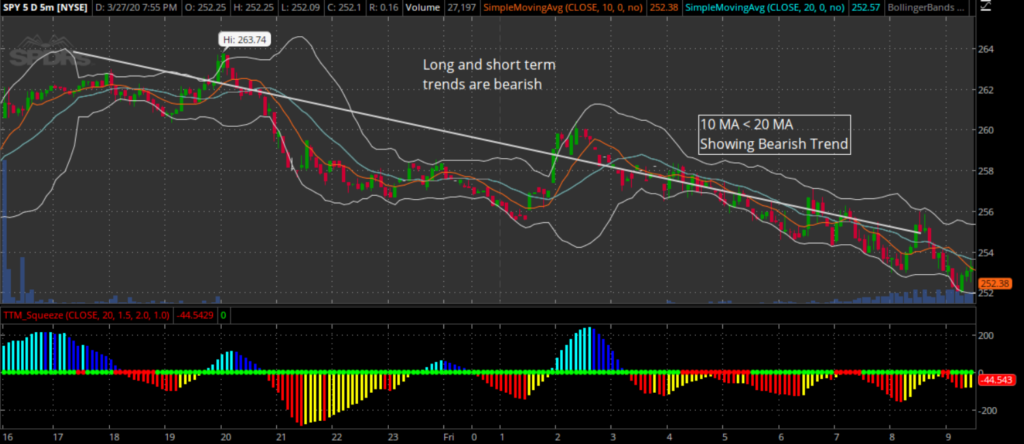Click the 254 price axis label

coord(987,253)
